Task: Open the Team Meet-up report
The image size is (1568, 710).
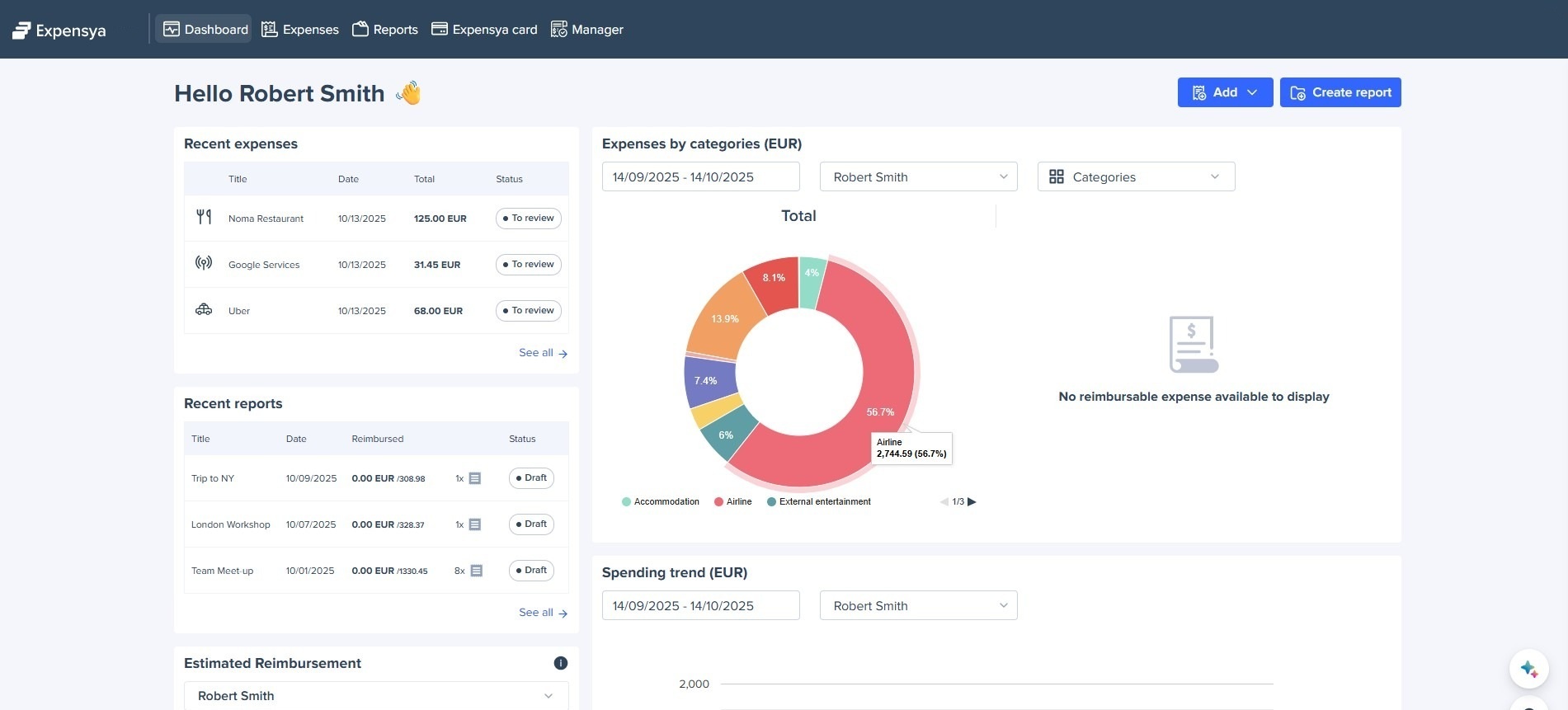Action: click(x=223, y=571)
